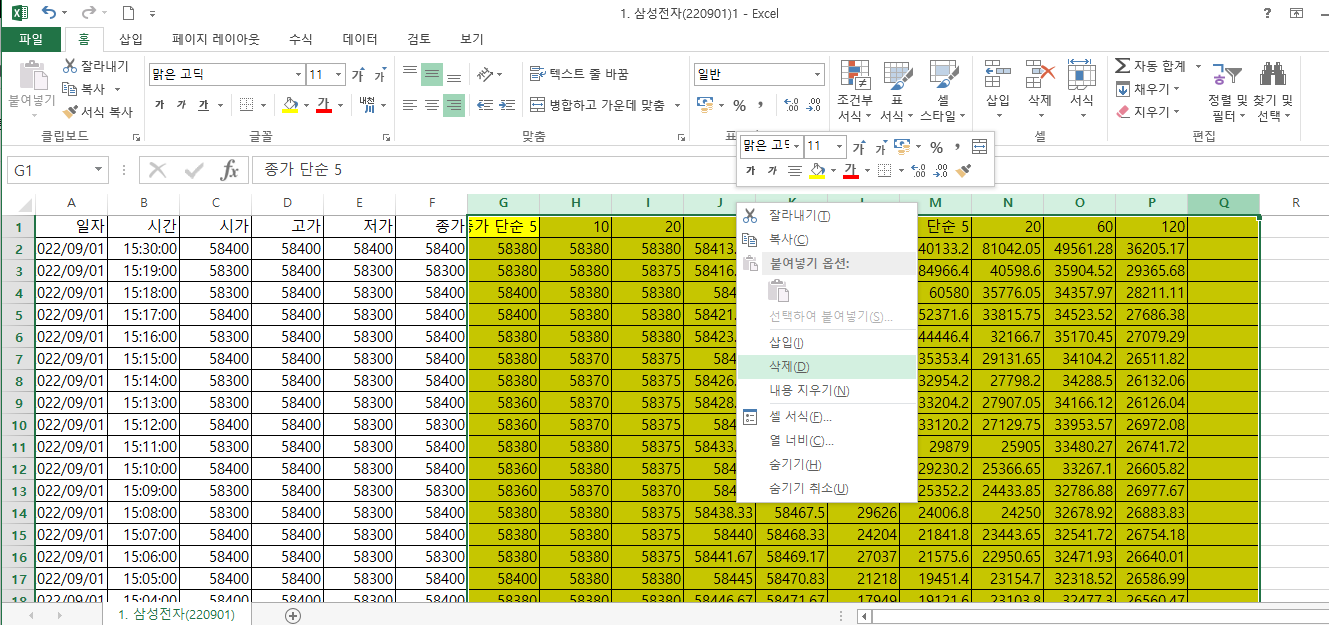Click the ribbon Increase Decimal button
This screenshot has height=625, width=1329.
(x=791, y=105)
